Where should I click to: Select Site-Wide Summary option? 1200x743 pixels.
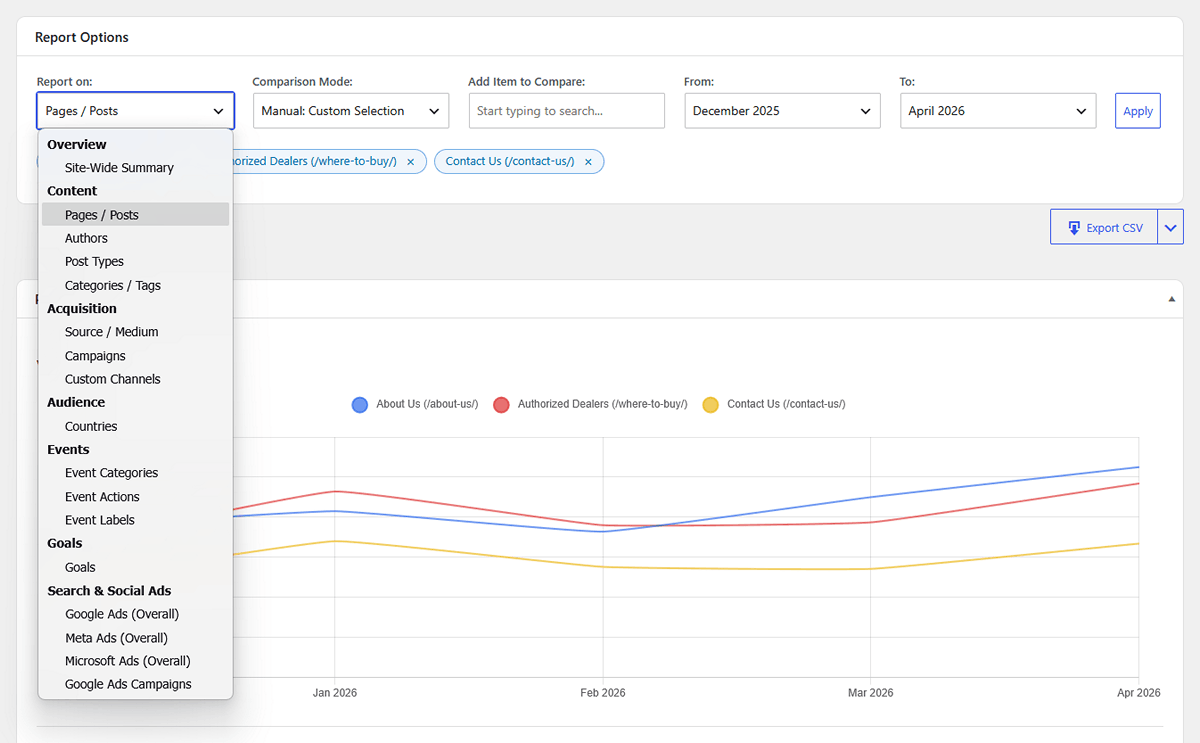click(x=136, y=168)
